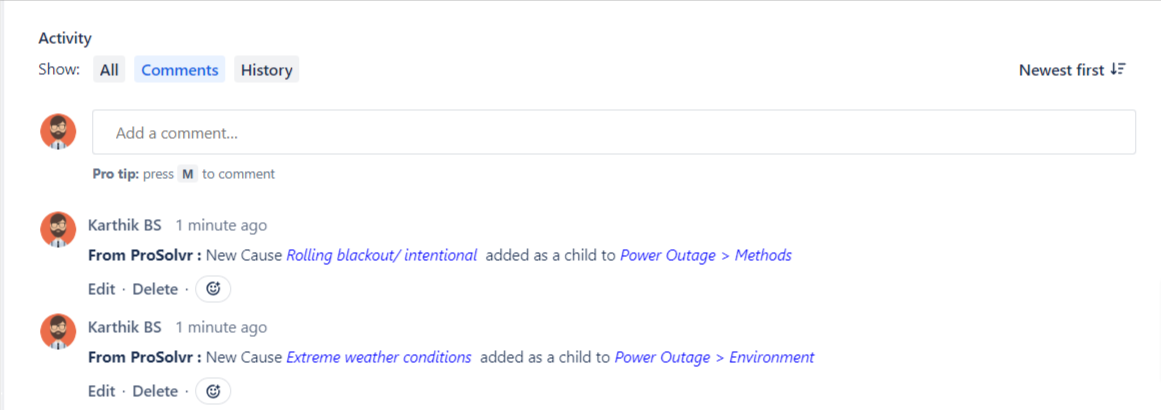Switch to the Comments filter

coord(180,70)
